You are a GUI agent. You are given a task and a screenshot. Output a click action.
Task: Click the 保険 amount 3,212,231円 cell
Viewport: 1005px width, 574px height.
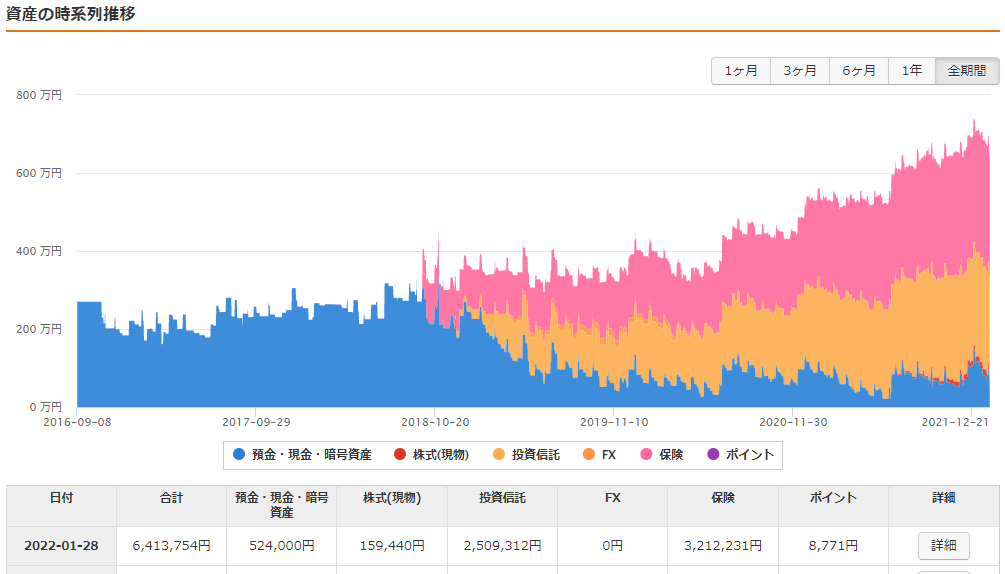722,546
